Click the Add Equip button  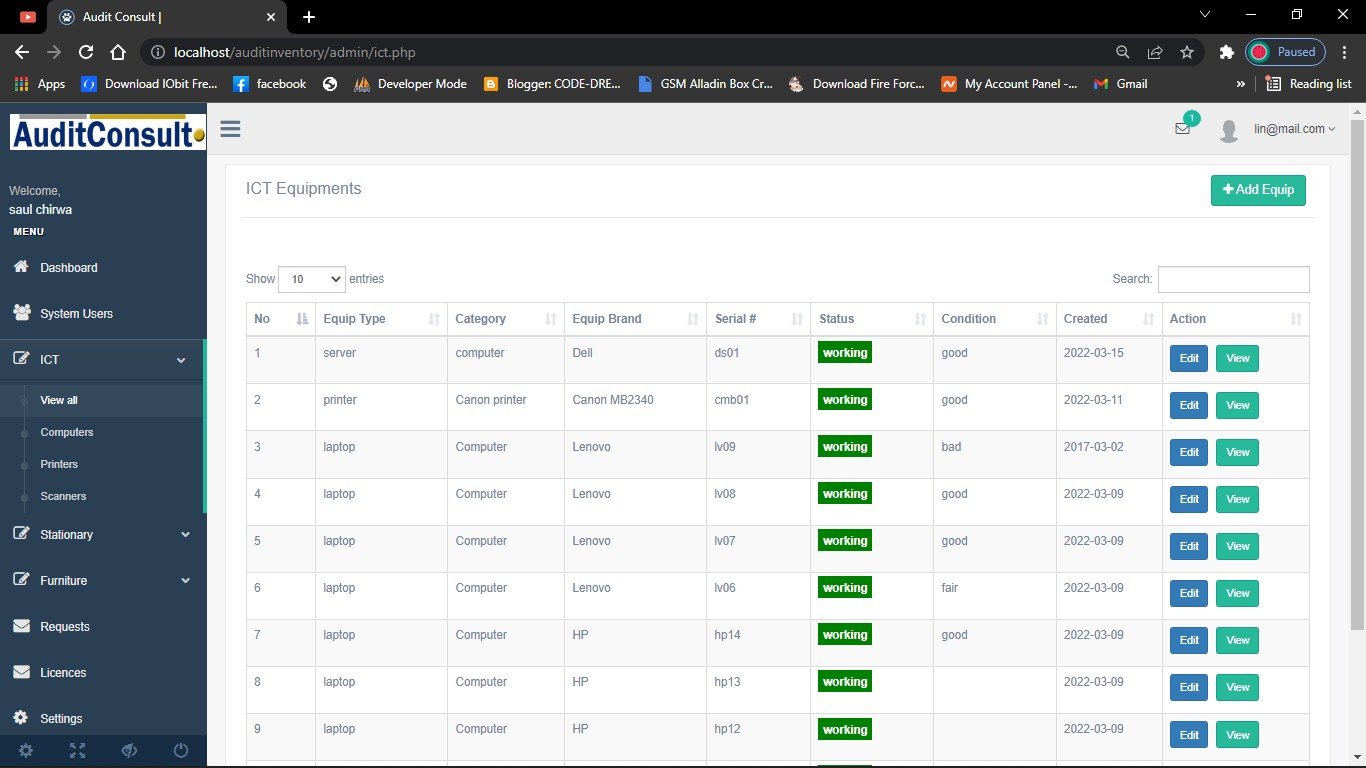(1257, 190)
